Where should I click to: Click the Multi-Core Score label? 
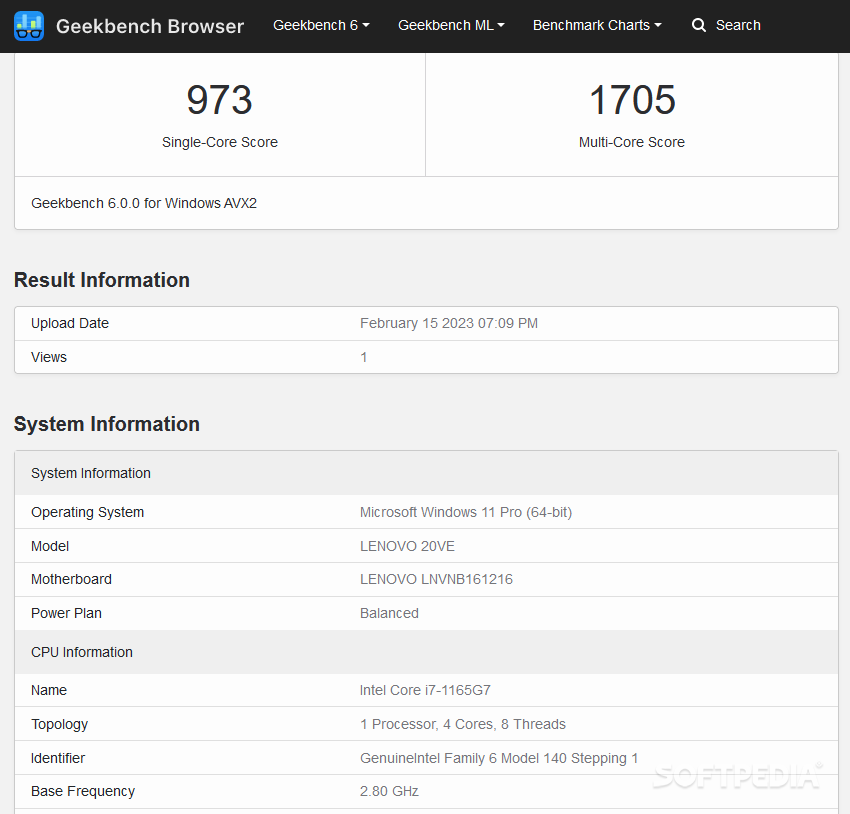pyautogui.click(x=632, y=142)
